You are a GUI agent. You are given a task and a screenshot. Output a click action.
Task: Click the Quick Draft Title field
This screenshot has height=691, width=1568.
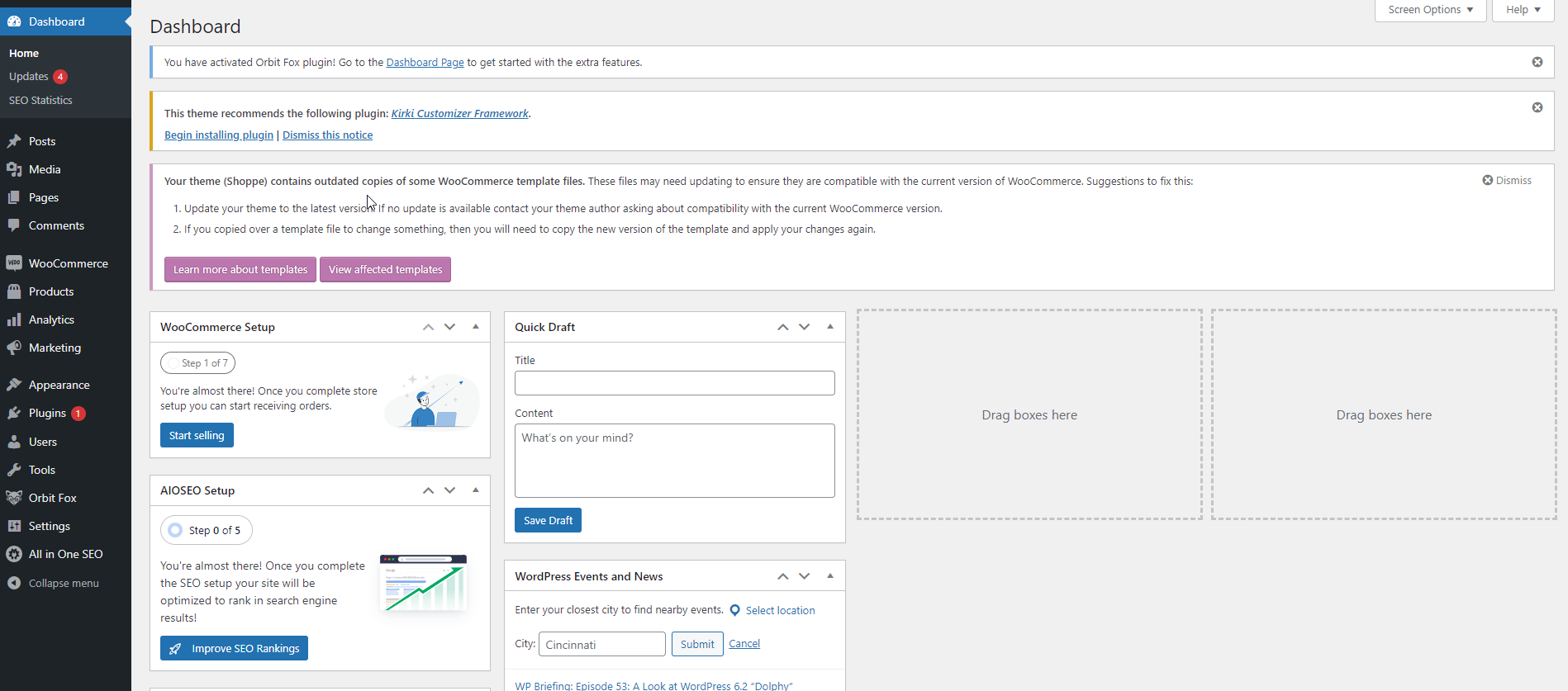[675, 383]
